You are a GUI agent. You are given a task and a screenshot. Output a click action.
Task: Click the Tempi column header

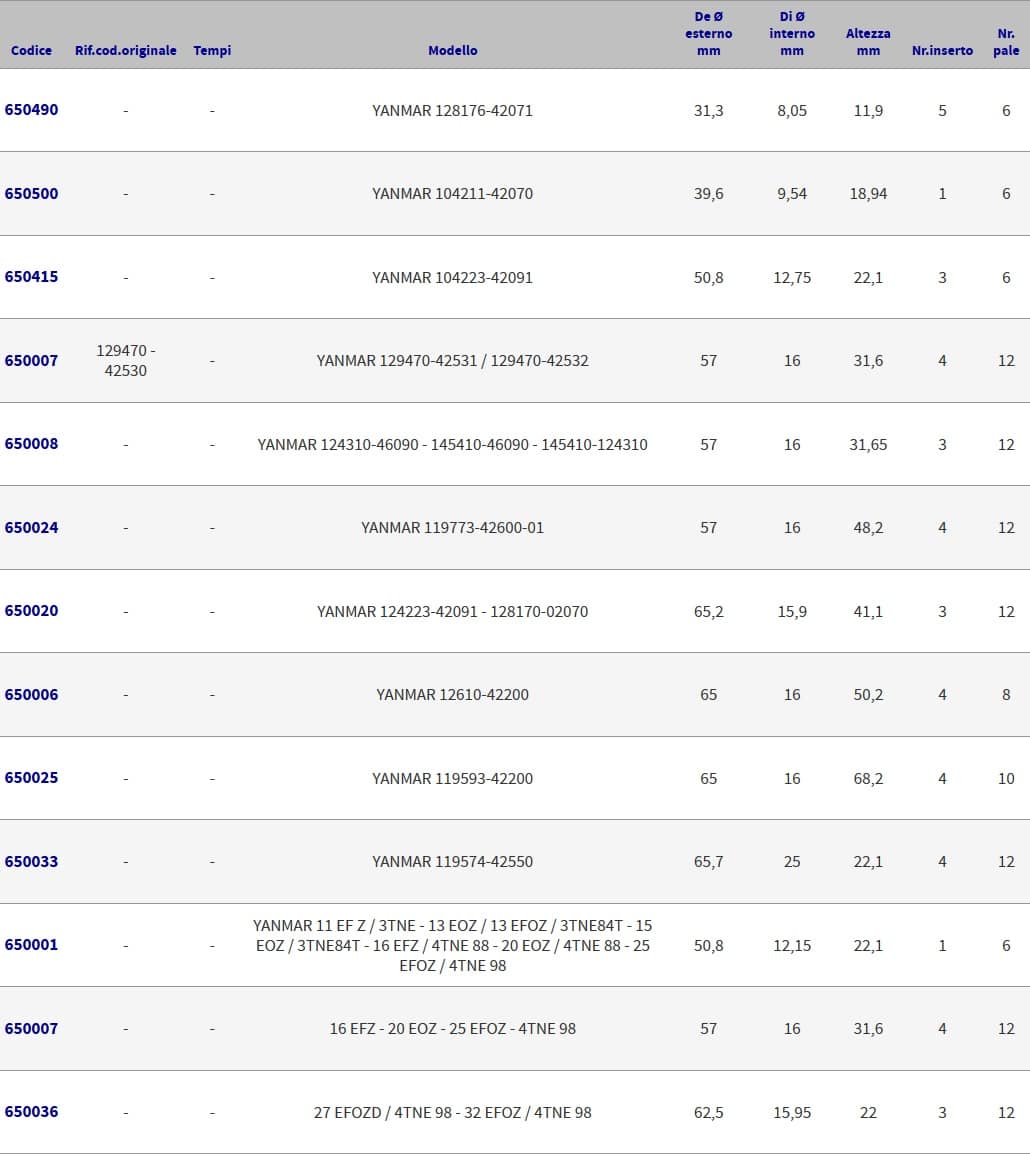[212, 50]
